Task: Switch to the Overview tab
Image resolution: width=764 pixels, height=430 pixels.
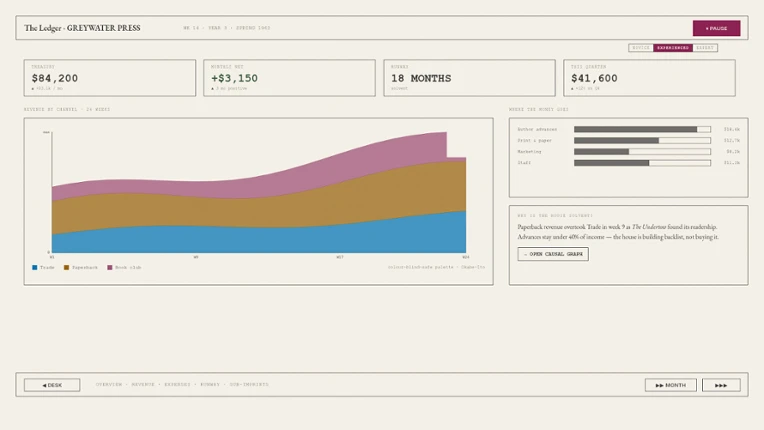Action: pos(109,385)
